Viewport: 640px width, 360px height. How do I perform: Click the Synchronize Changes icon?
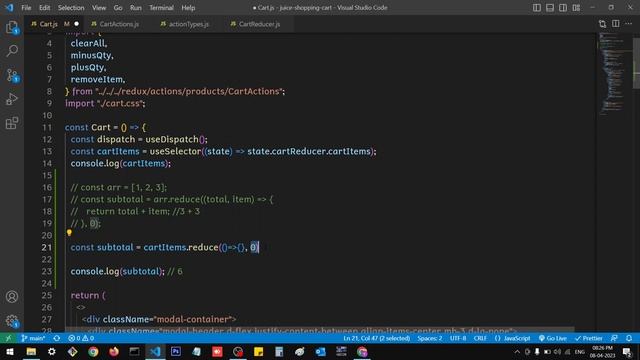tap(57, 338)
